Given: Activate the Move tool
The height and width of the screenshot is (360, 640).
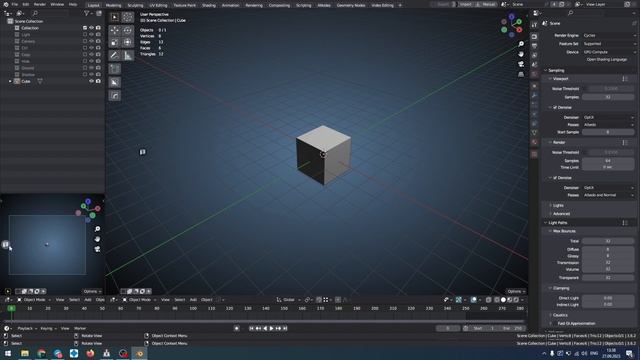Looking at the screenshot, I should pyautogui.click(x=115, y=30).
